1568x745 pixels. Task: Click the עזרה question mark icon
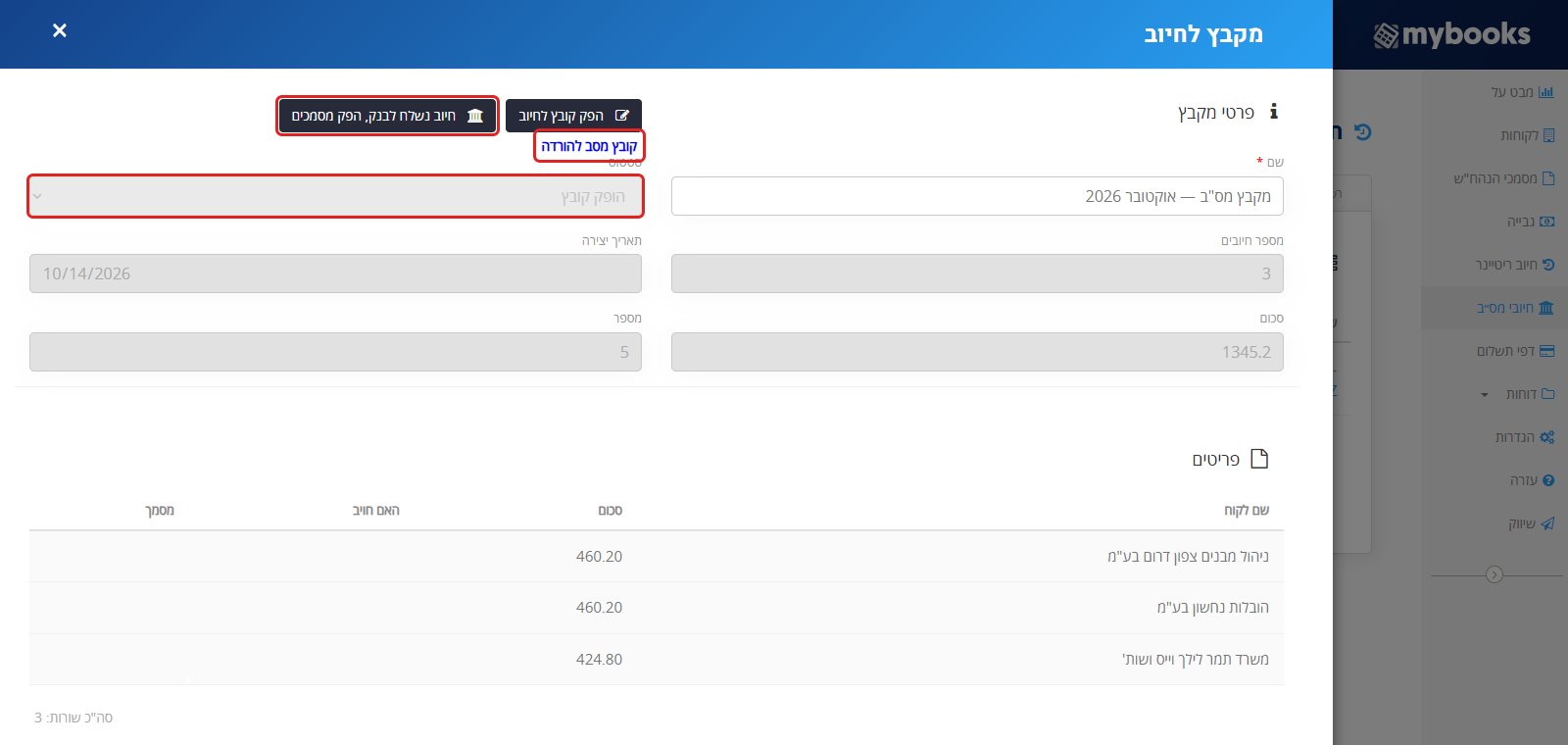1548,480
